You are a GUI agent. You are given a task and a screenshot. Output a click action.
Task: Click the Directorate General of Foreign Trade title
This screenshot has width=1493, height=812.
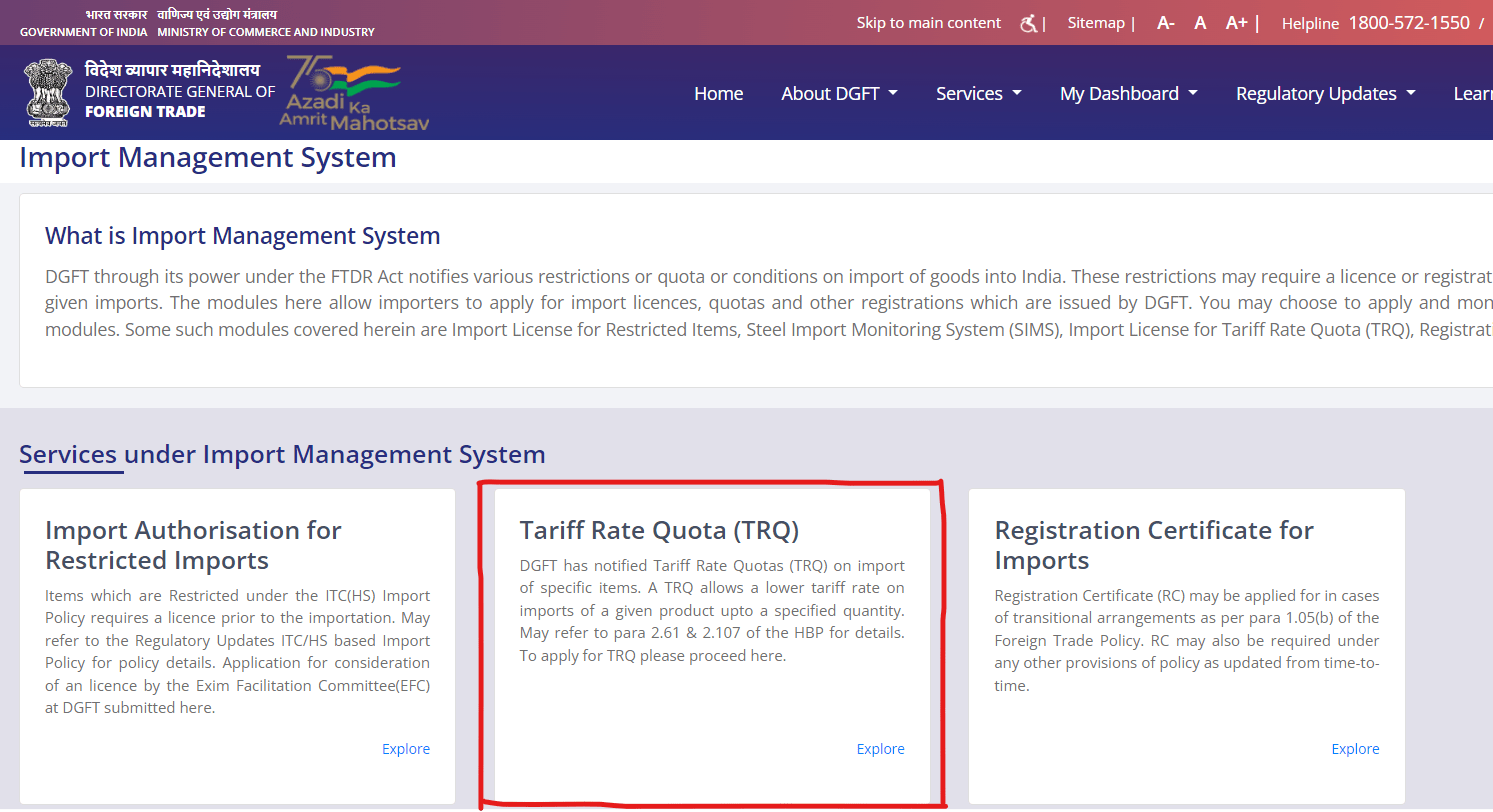pyautogui.click(x=180, y=91)
